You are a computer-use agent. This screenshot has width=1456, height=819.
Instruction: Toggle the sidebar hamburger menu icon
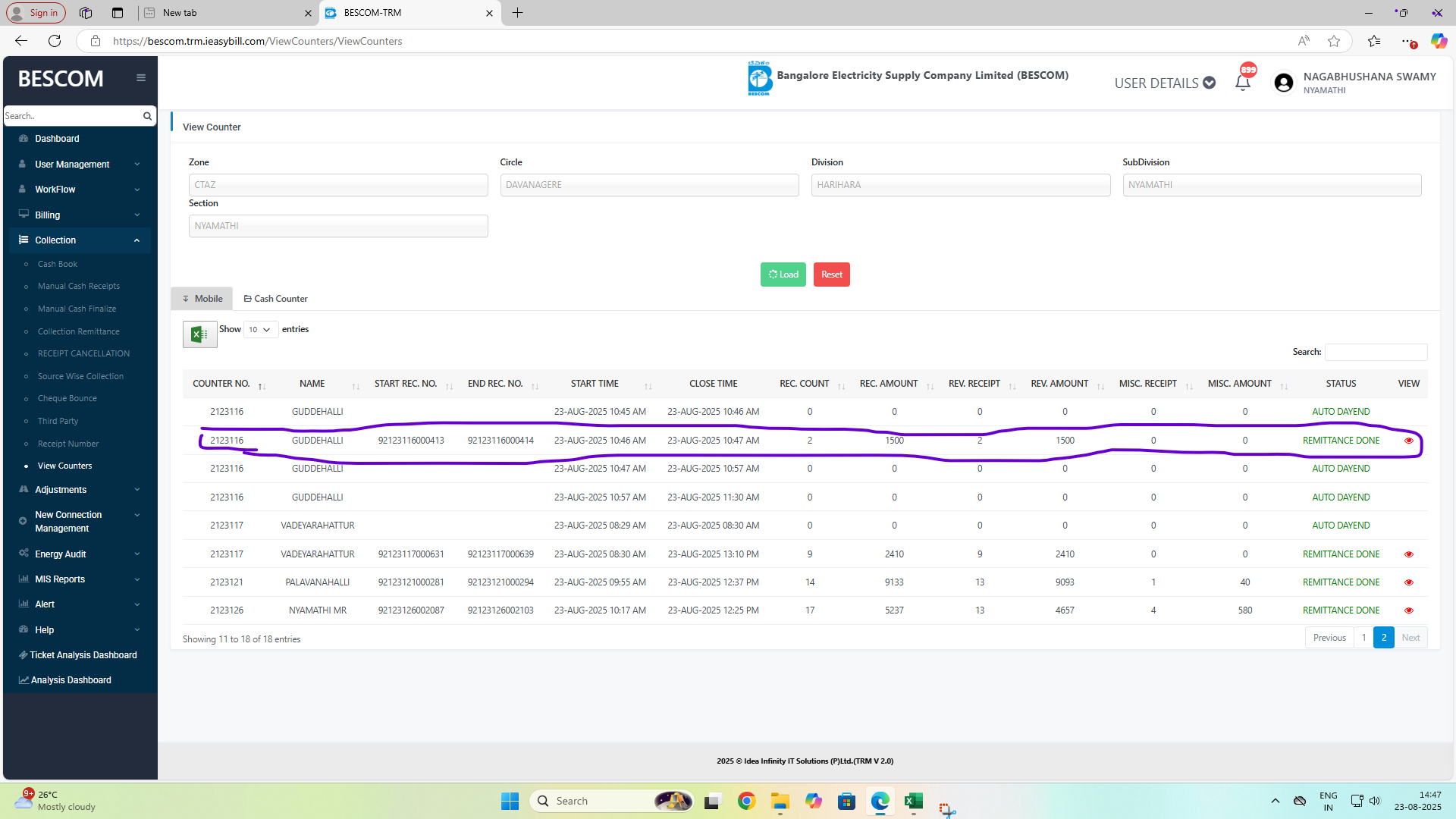click(x=141, y=78)
